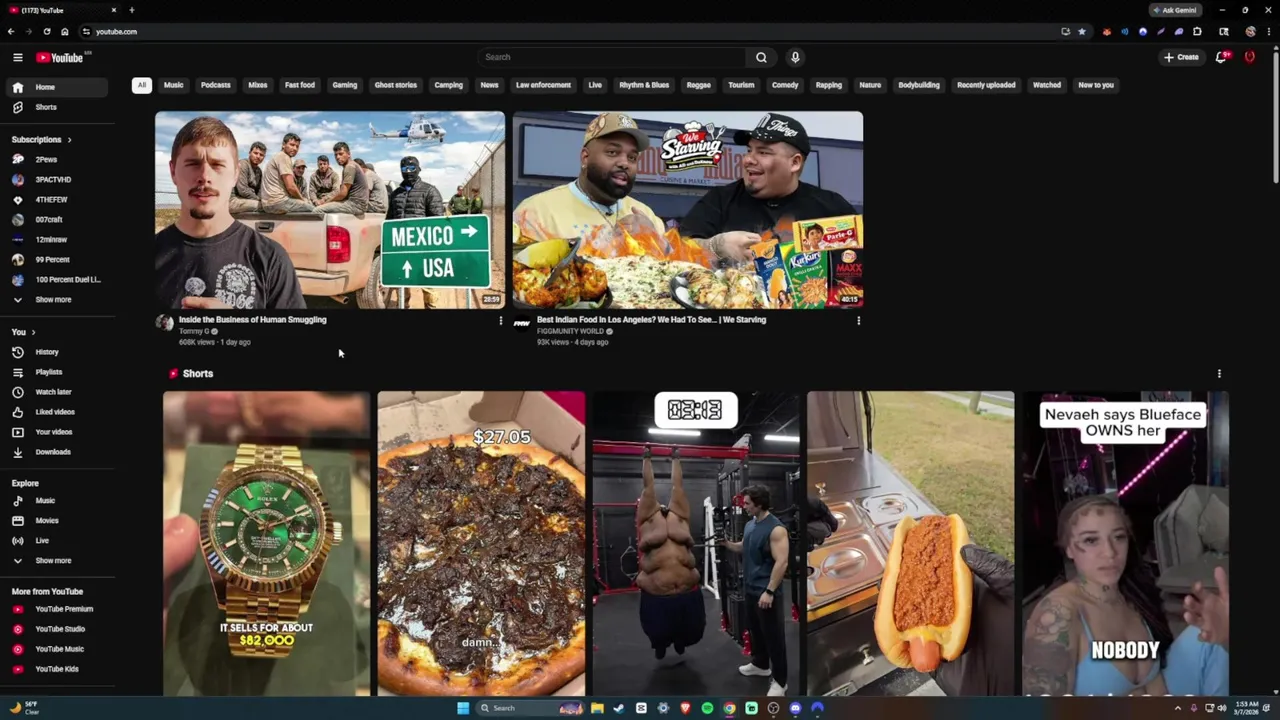Screen dimensions: 1280x720
Task: Select the Law enforcement filter chip
Action: point(544,85)
